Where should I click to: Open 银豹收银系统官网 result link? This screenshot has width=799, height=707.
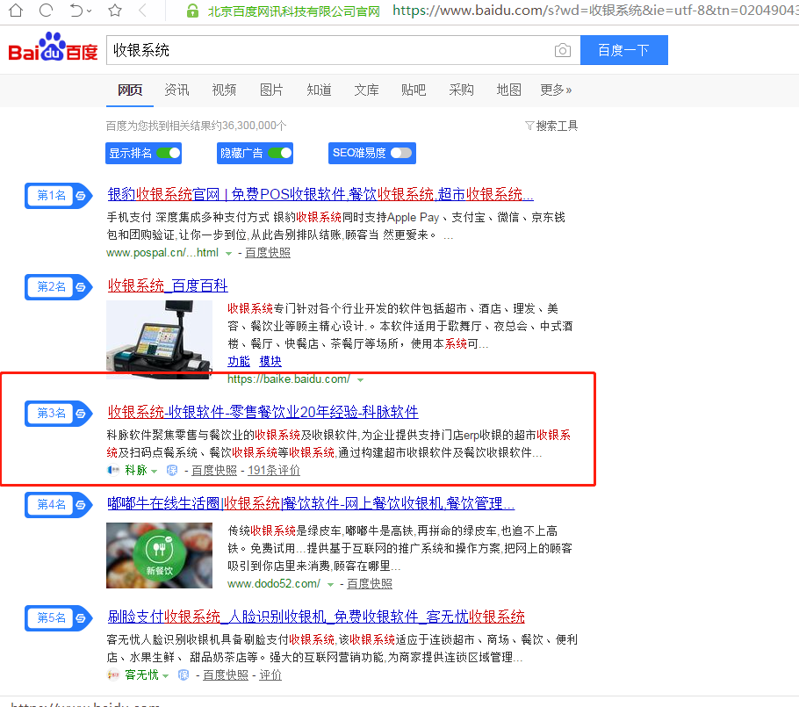click(321, 194)
